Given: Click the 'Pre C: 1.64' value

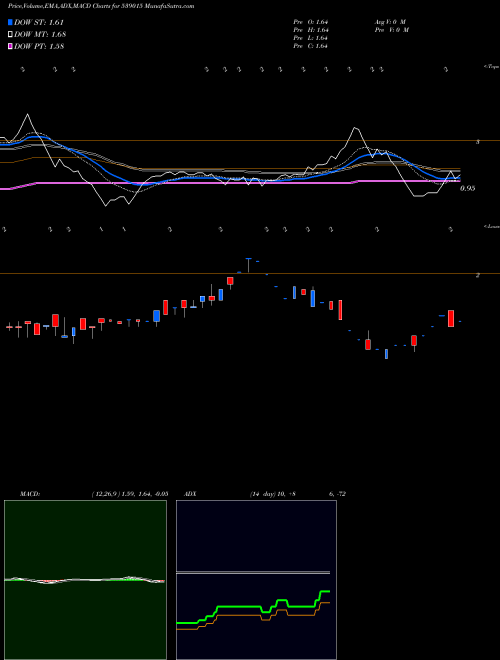Looking at the screenshot, I should 311,46.
